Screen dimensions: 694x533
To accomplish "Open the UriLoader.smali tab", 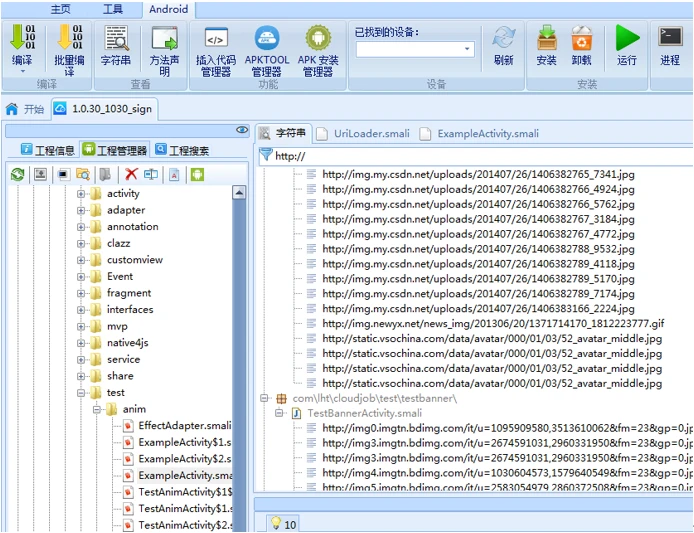I will pos(364,134).
